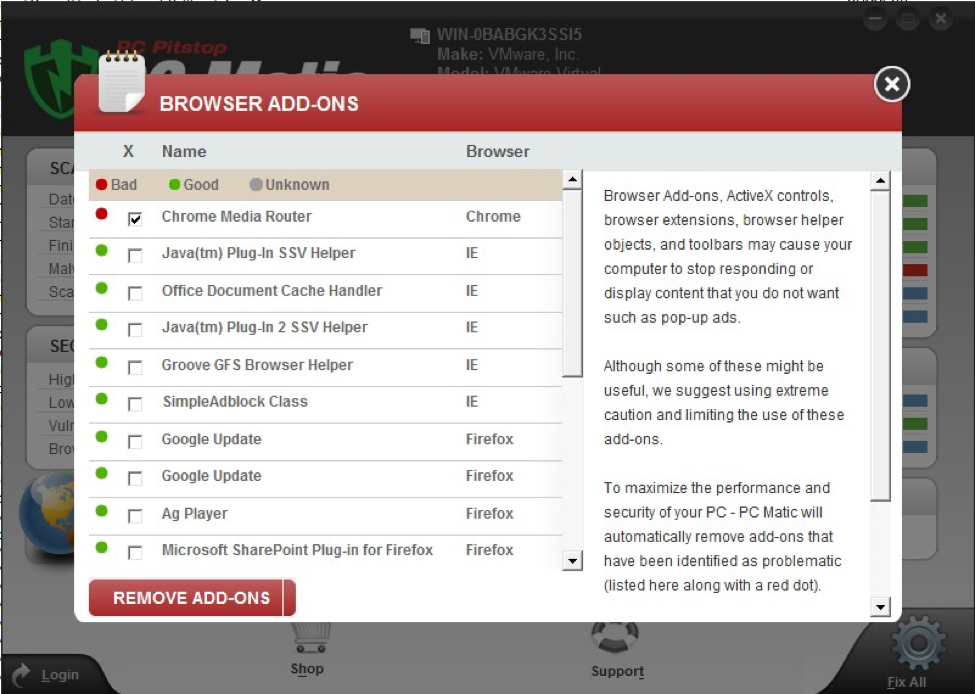
Task: Close the Browser Add-ons dialog
Action: coord(892,84)
